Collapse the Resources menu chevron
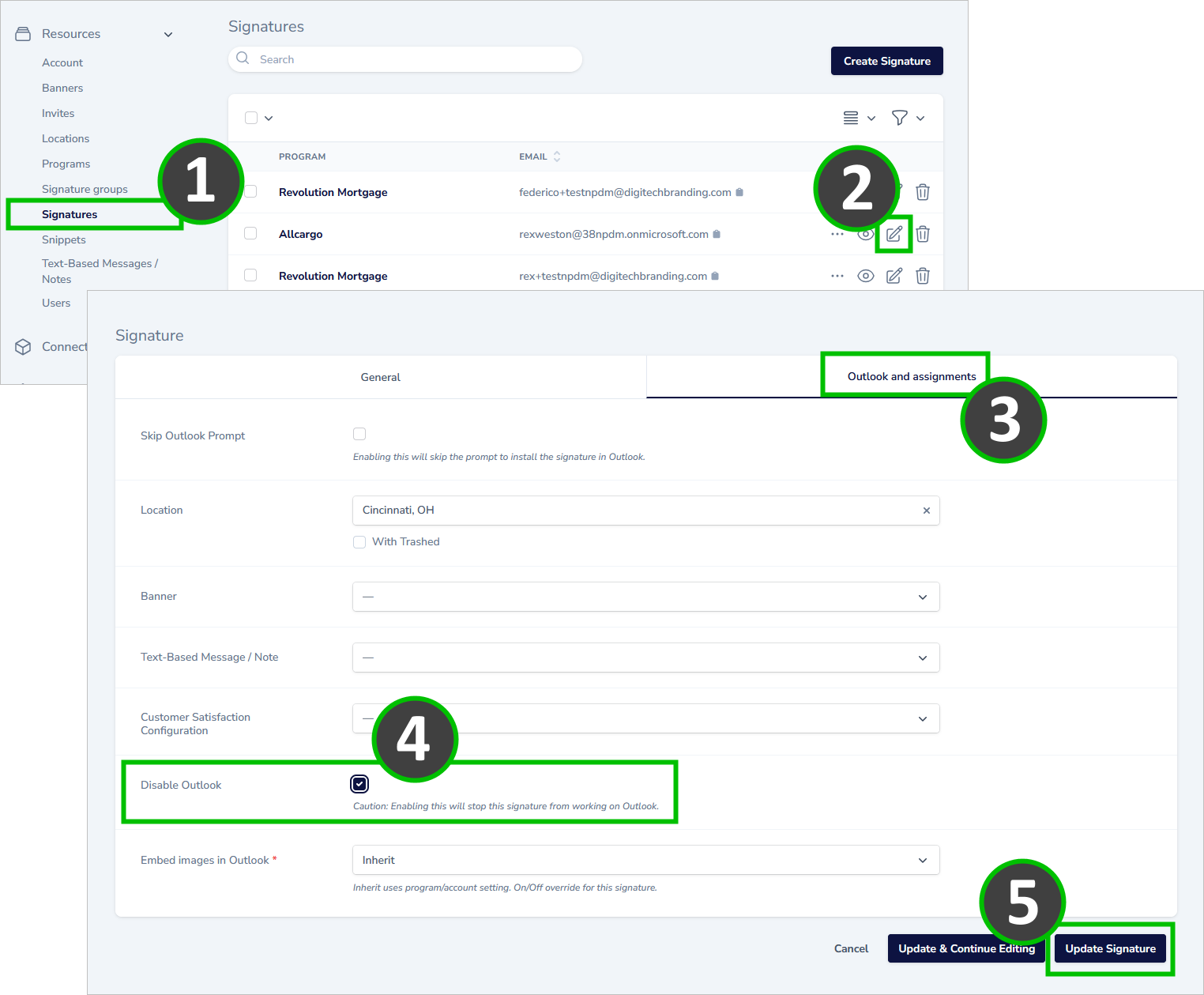1204x995 pixels. point(168,34)
